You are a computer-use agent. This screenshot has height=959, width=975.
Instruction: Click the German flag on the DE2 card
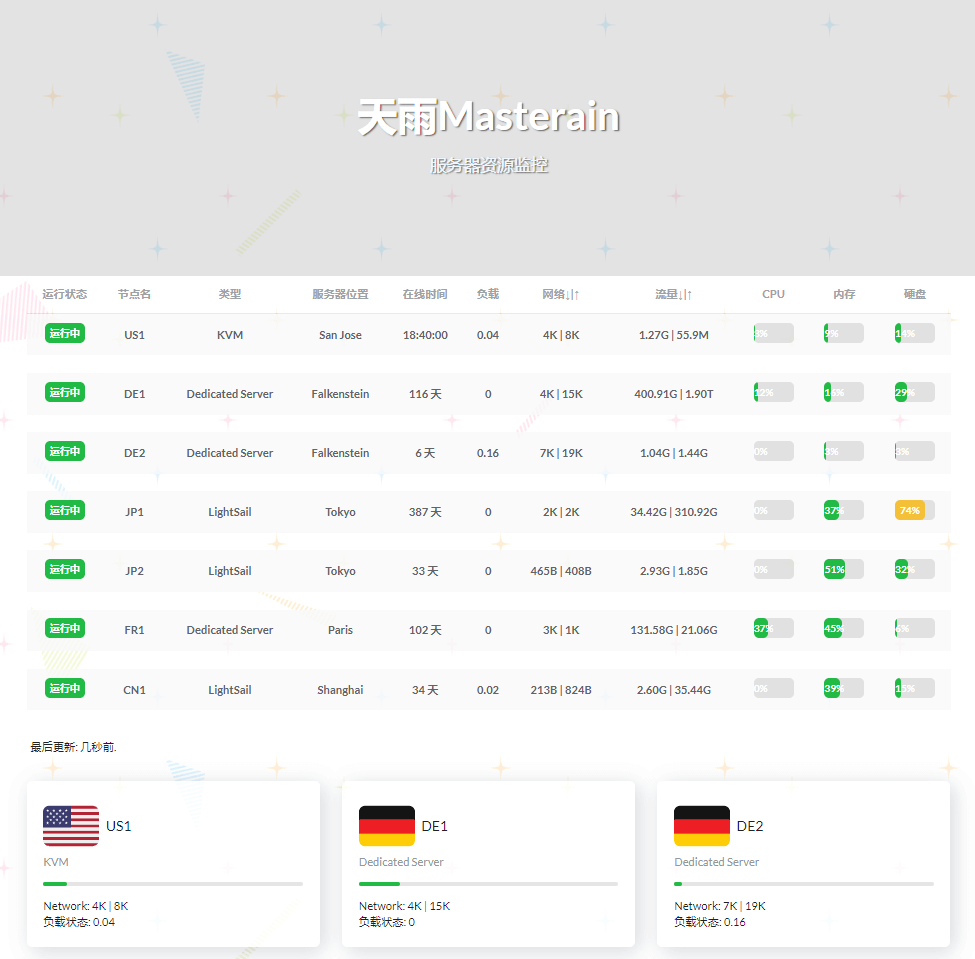(x=701, y=826)
